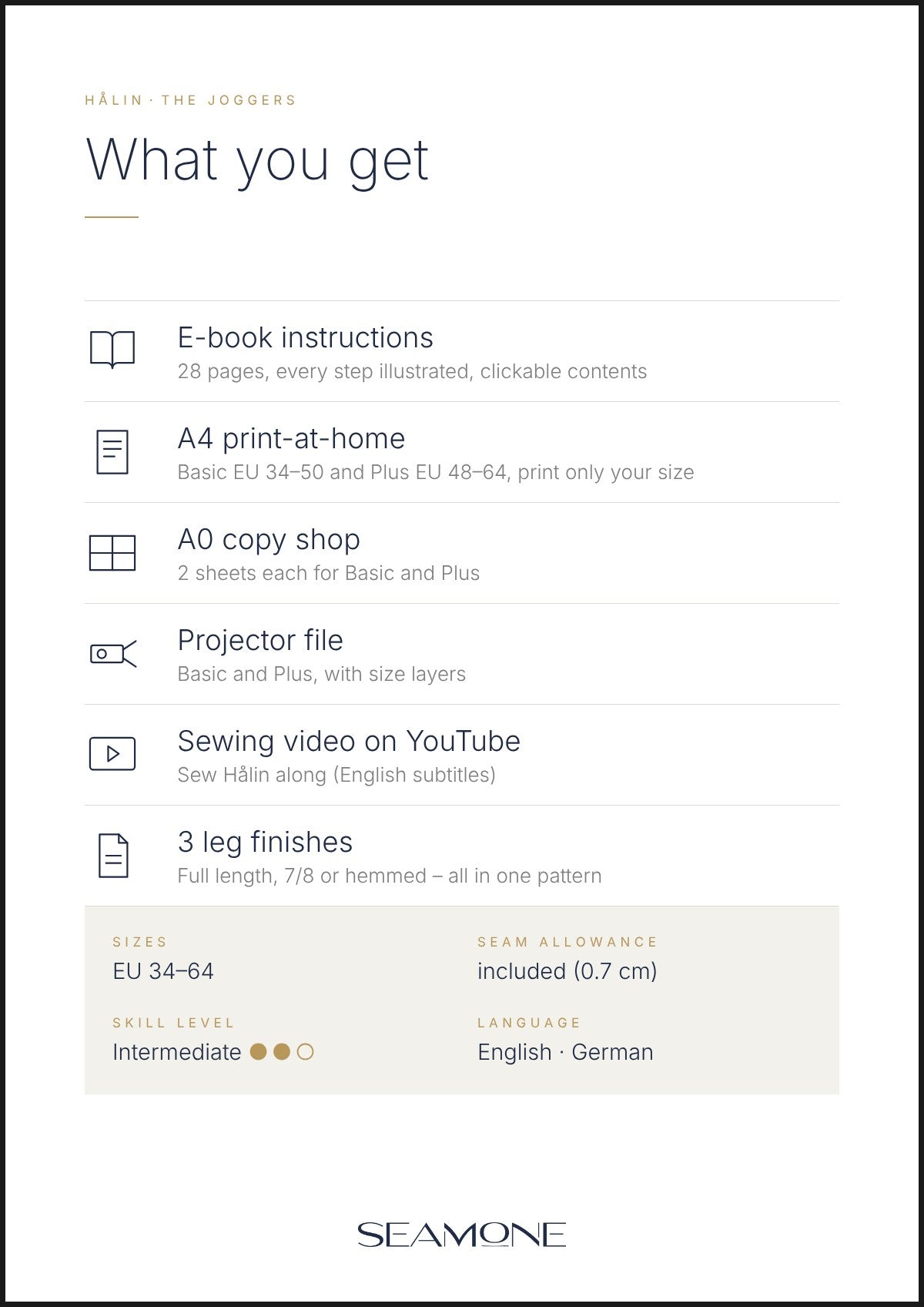Click the What you get title
The height and width of the screenshot is (1307, 924).
pos(257,161)
